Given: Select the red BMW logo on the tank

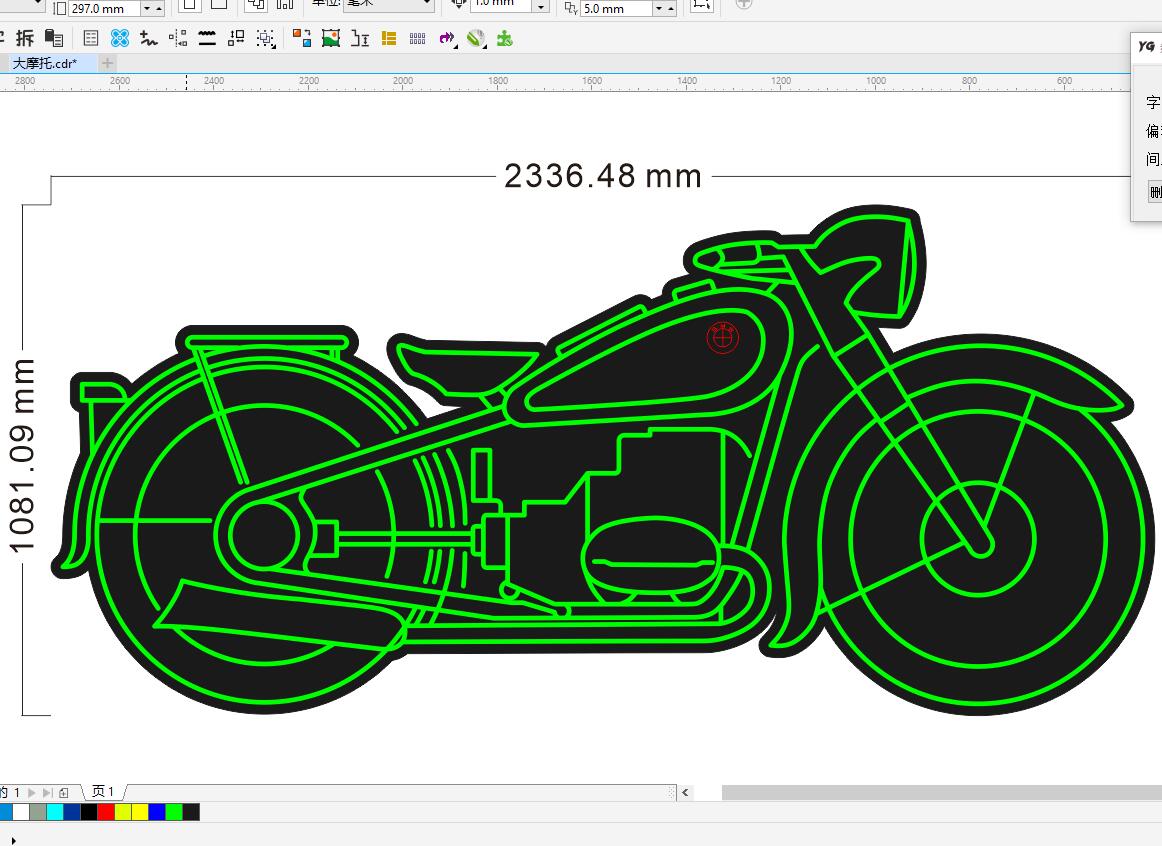Looking at the screenshot, I should [723, 338].
